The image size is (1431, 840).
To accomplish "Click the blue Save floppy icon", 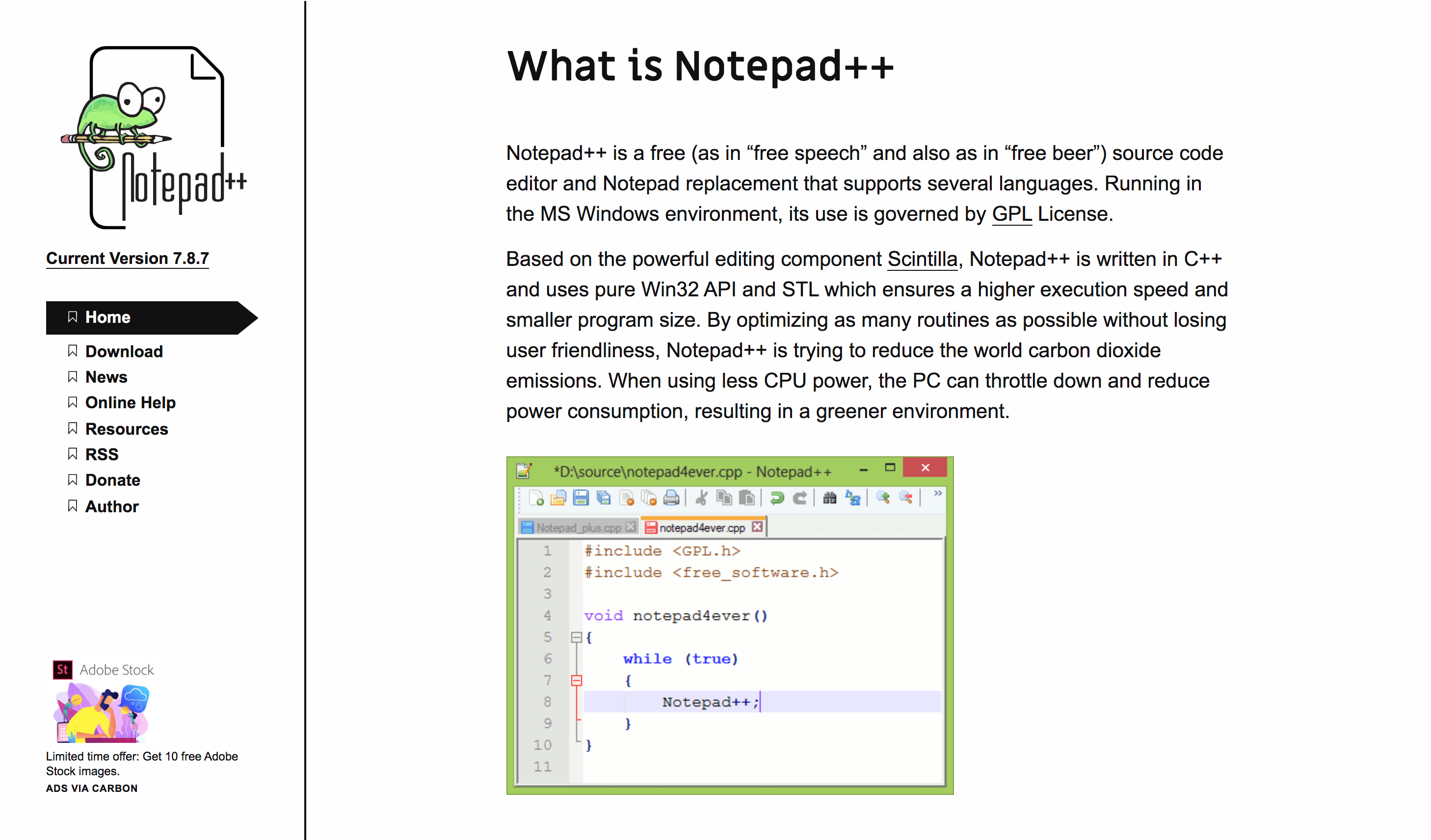I will coord(581,498).
